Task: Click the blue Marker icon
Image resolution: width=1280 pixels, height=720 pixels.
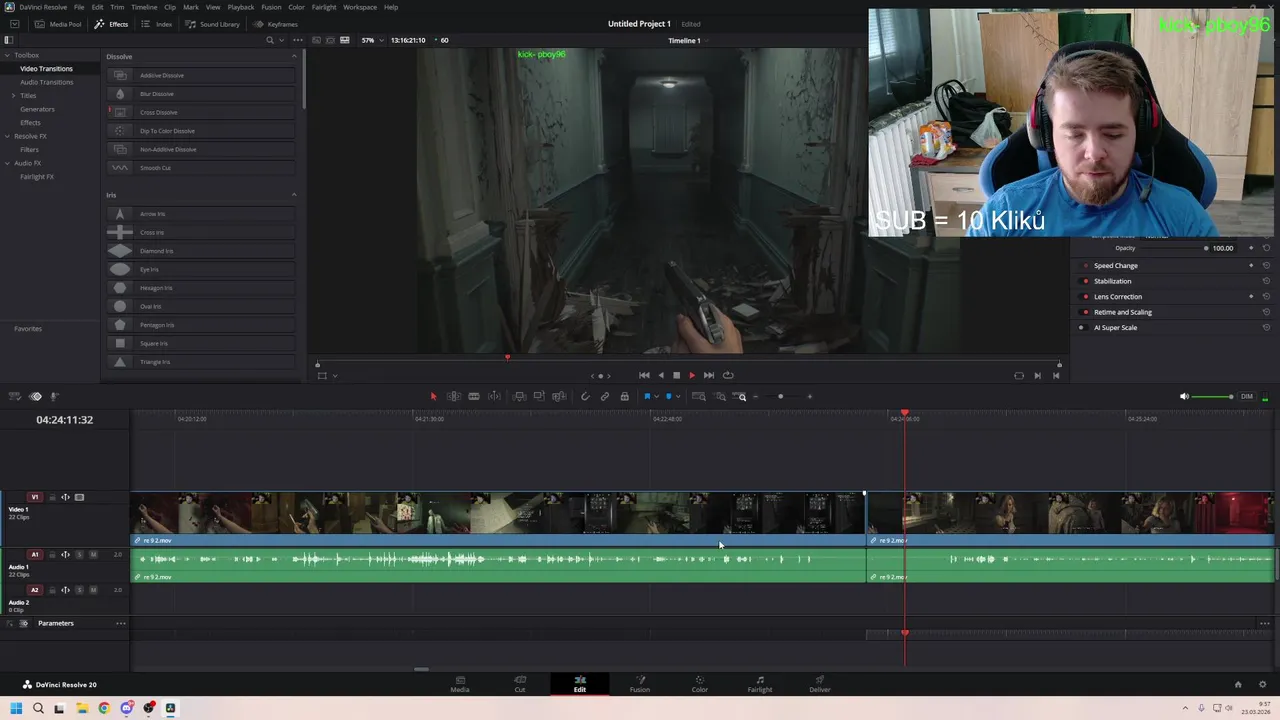Action: pyautogui.click(x=668, y=396)
